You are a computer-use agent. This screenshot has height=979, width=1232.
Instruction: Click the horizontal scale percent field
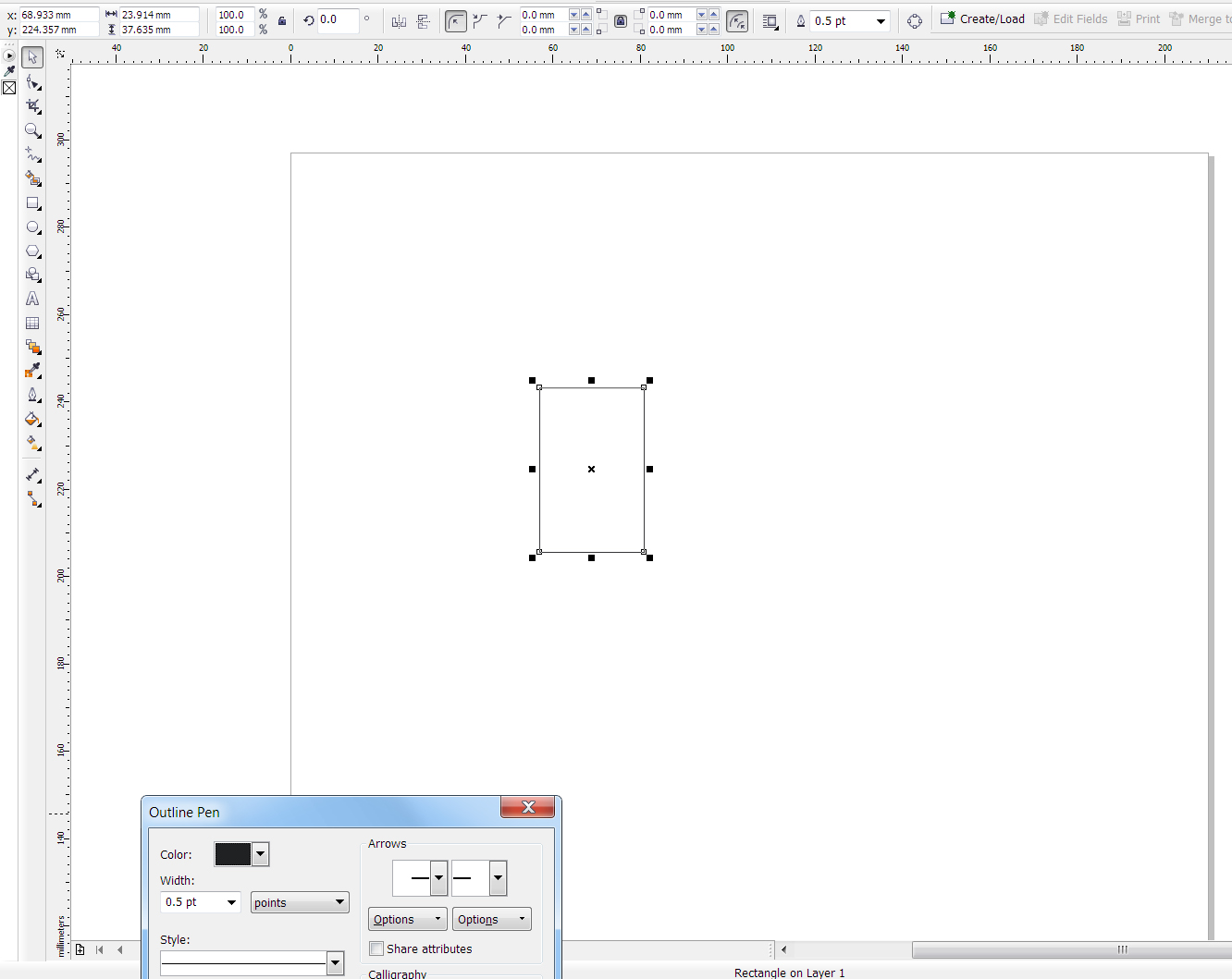click(x=235, y=15)
